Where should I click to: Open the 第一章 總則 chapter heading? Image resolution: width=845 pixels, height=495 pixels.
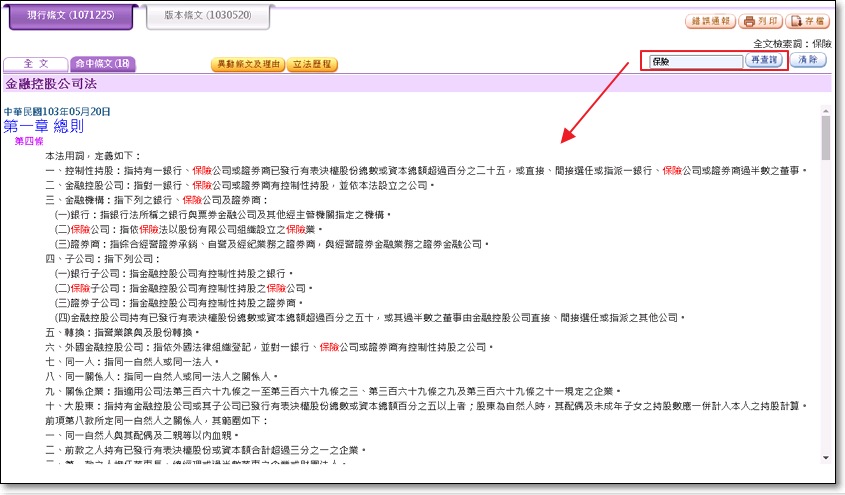(43, 126)
